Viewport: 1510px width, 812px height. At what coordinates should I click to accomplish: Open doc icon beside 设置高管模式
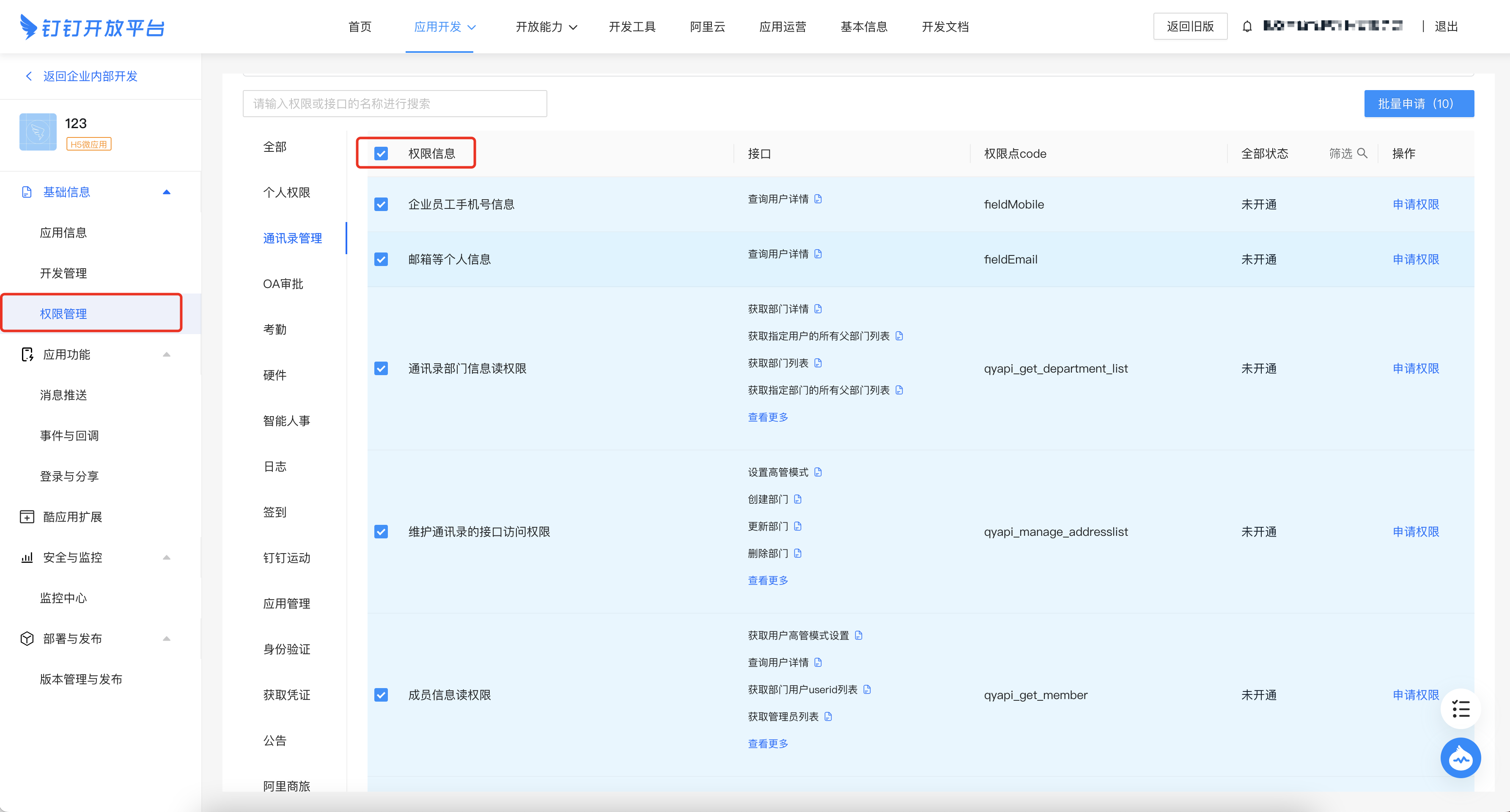(818, 472)
